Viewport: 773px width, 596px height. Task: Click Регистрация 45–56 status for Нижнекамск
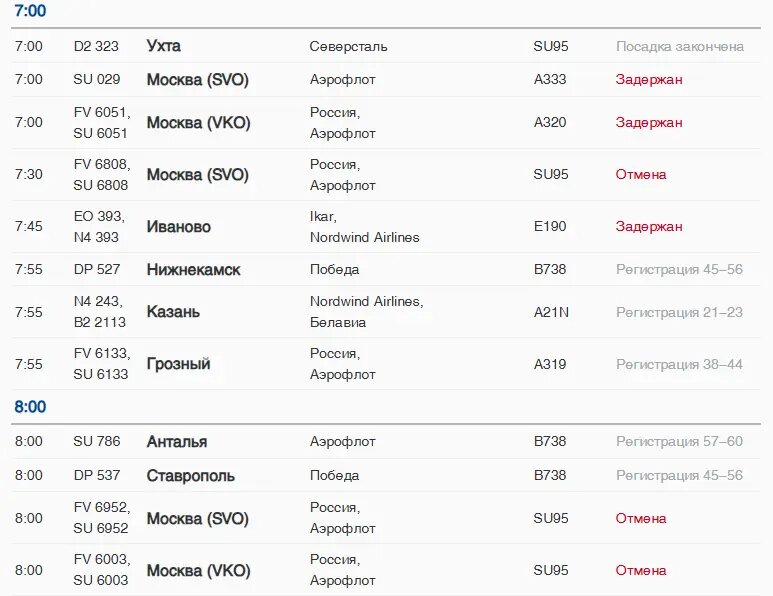[x=679, y=269]
